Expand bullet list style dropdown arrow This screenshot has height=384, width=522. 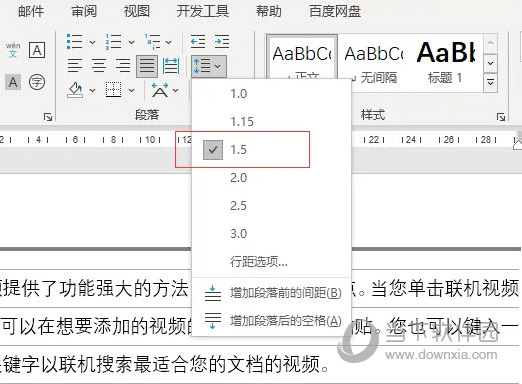[92, 42]
